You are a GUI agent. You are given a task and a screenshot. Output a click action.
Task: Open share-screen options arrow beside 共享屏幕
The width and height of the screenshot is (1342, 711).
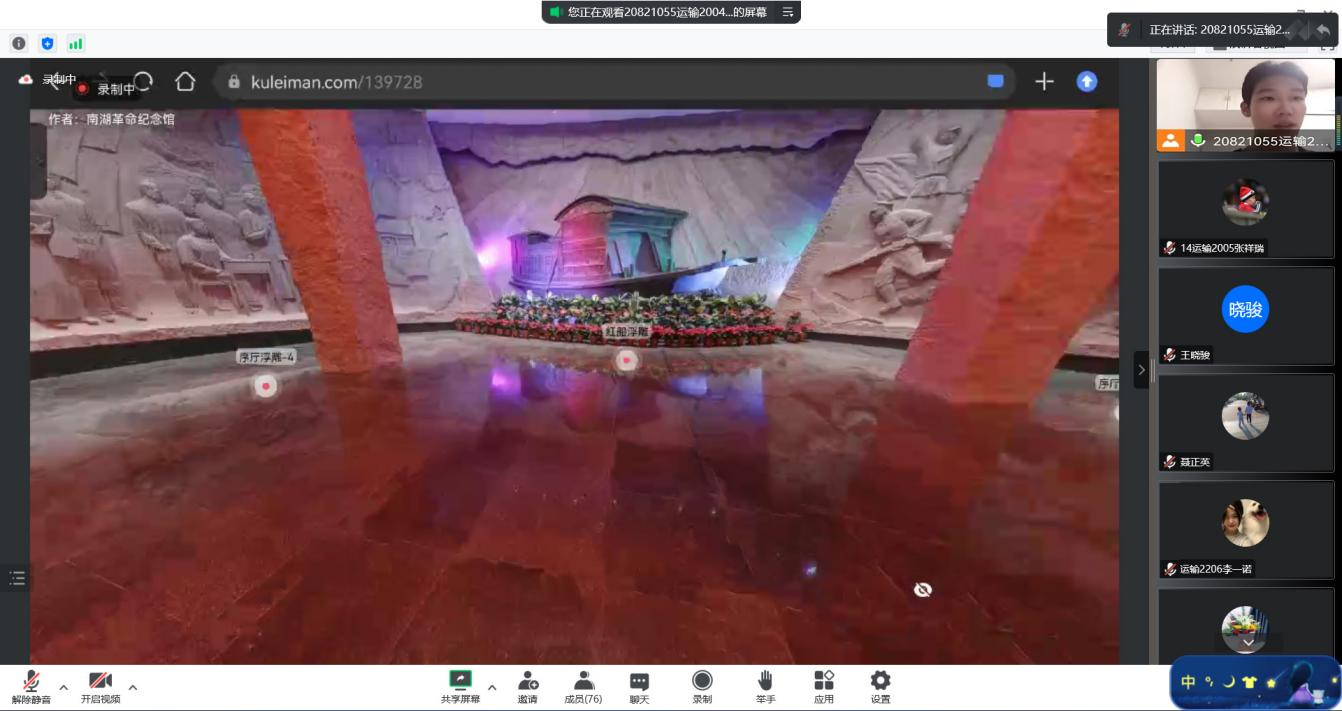point(492,687)
